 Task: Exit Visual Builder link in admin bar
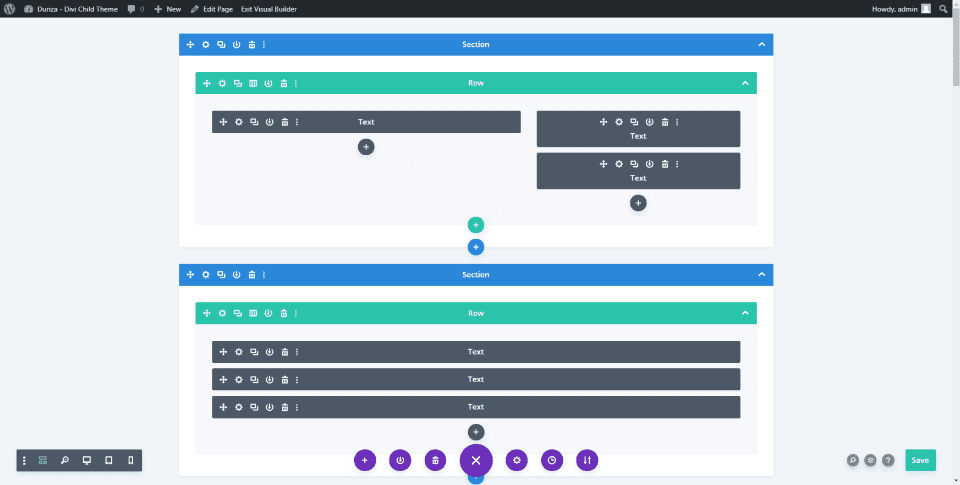click(x=269, y=9)
